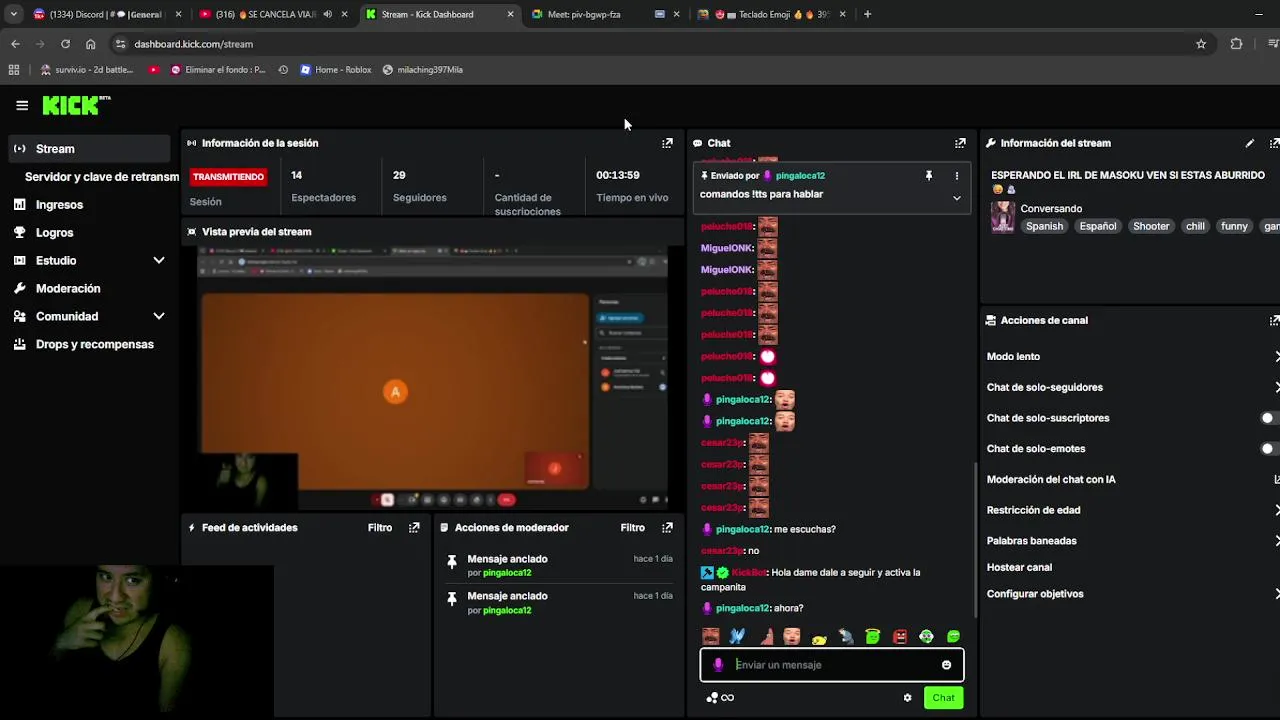
Task: Pop out the Feed de actividades panel
Action: click(x=414, y=528)
